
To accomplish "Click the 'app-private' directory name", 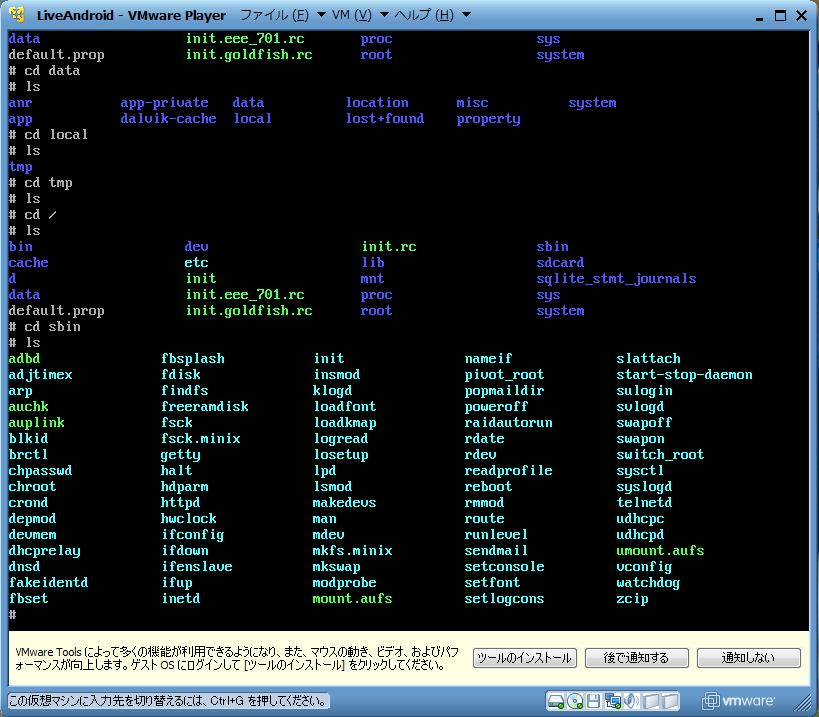I will 165,103.
